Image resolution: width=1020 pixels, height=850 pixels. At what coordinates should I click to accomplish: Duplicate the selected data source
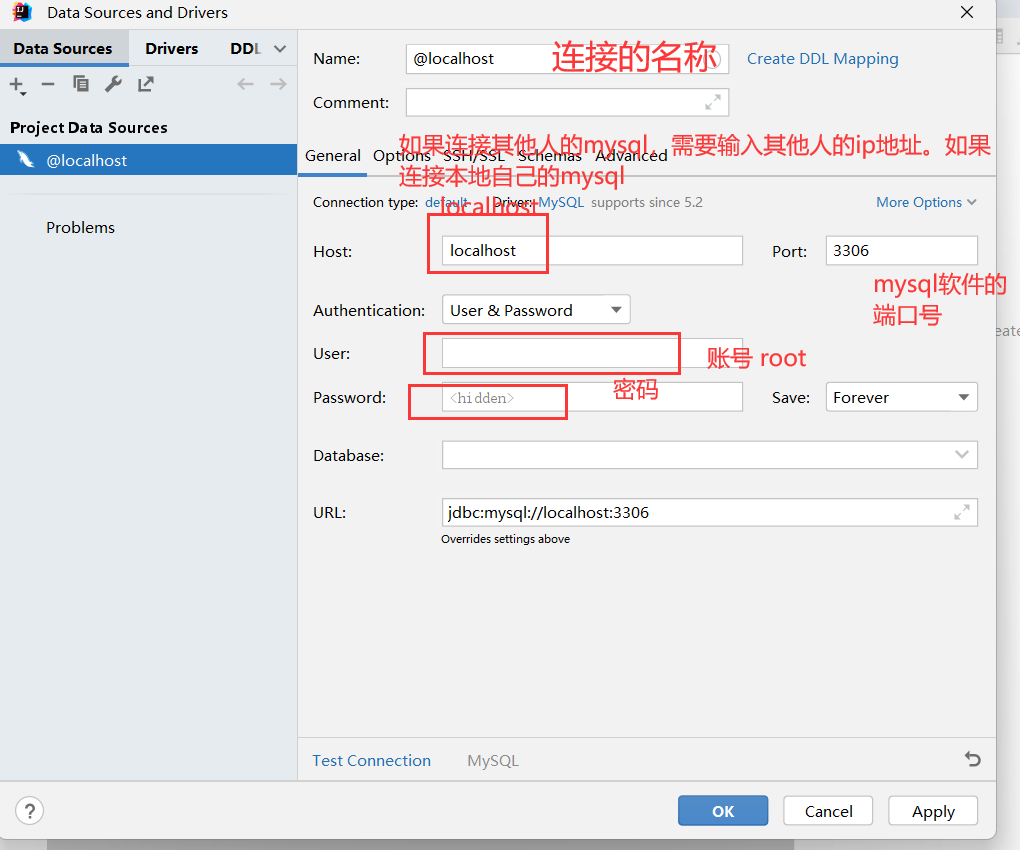(81, 84)
